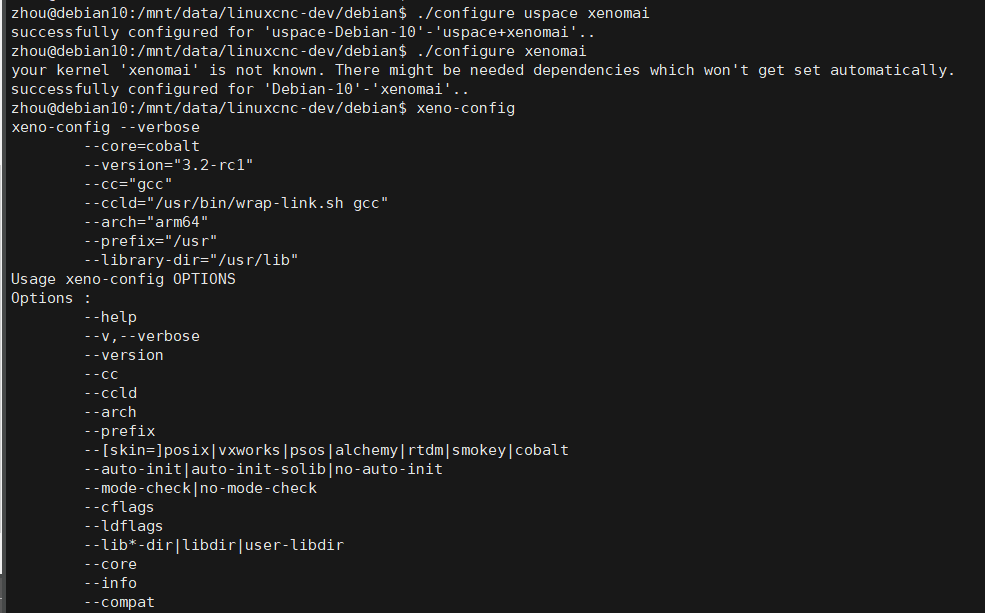
Task: Click the 'xeno-config --verbose' output line
Action: pyautogui.click(x=106, y=127)
